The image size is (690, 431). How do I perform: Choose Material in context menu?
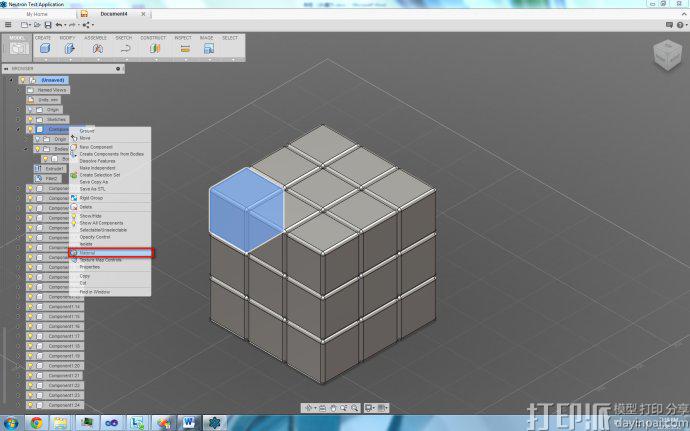(110, 253)
